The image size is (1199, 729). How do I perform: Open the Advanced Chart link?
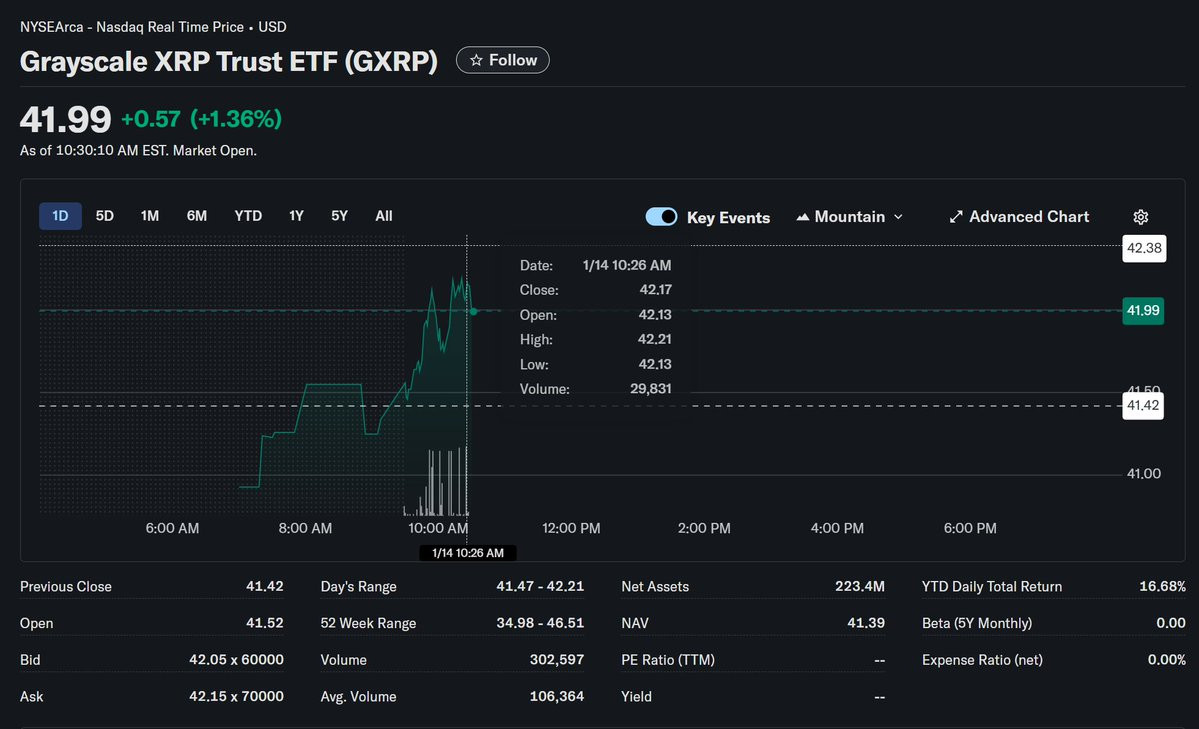1019,217
